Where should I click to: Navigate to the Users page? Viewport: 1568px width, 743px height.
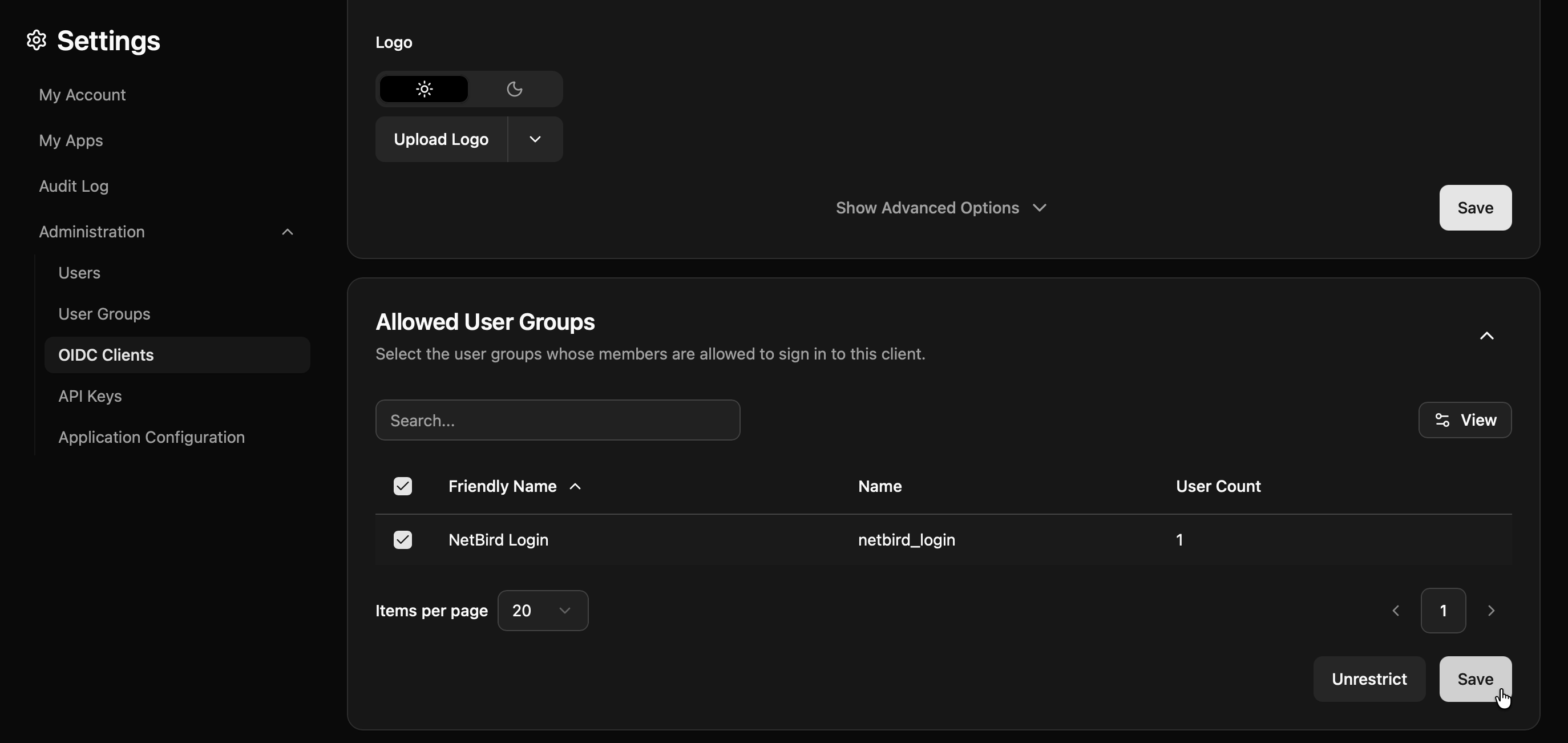pyautogui.click(x=79, y=273)
